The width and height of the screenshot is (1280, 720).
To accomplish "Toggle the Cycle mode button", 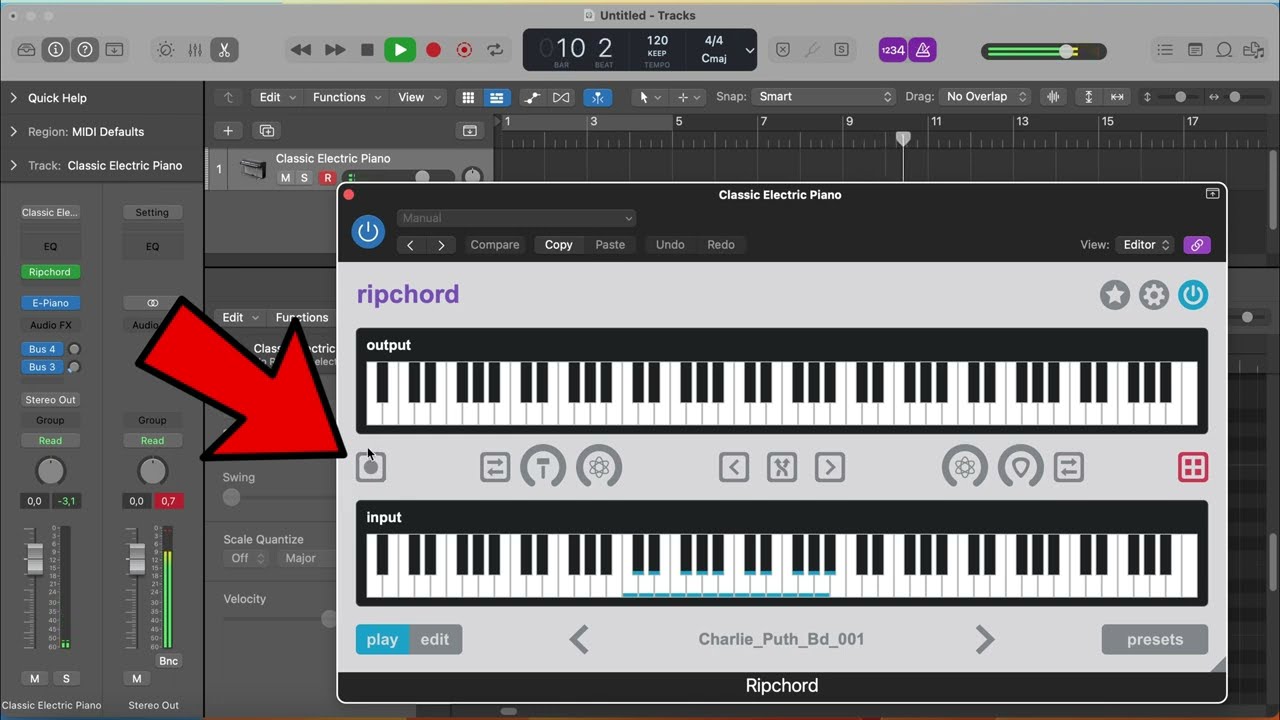I will [x=495, y=49].
